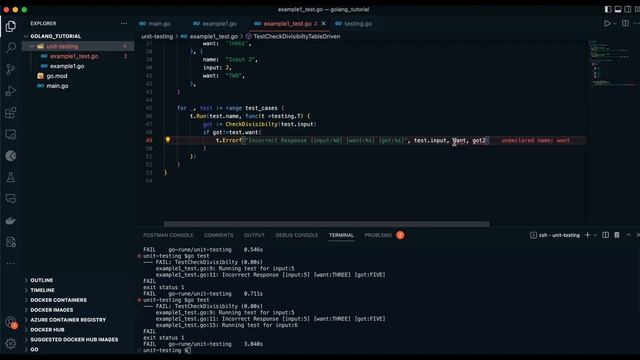Image resolution: width=640 pixels, height=360 pixels.
Task: Open the Extensions view icon
Action: pyautogui.click(x=11, y=113)
